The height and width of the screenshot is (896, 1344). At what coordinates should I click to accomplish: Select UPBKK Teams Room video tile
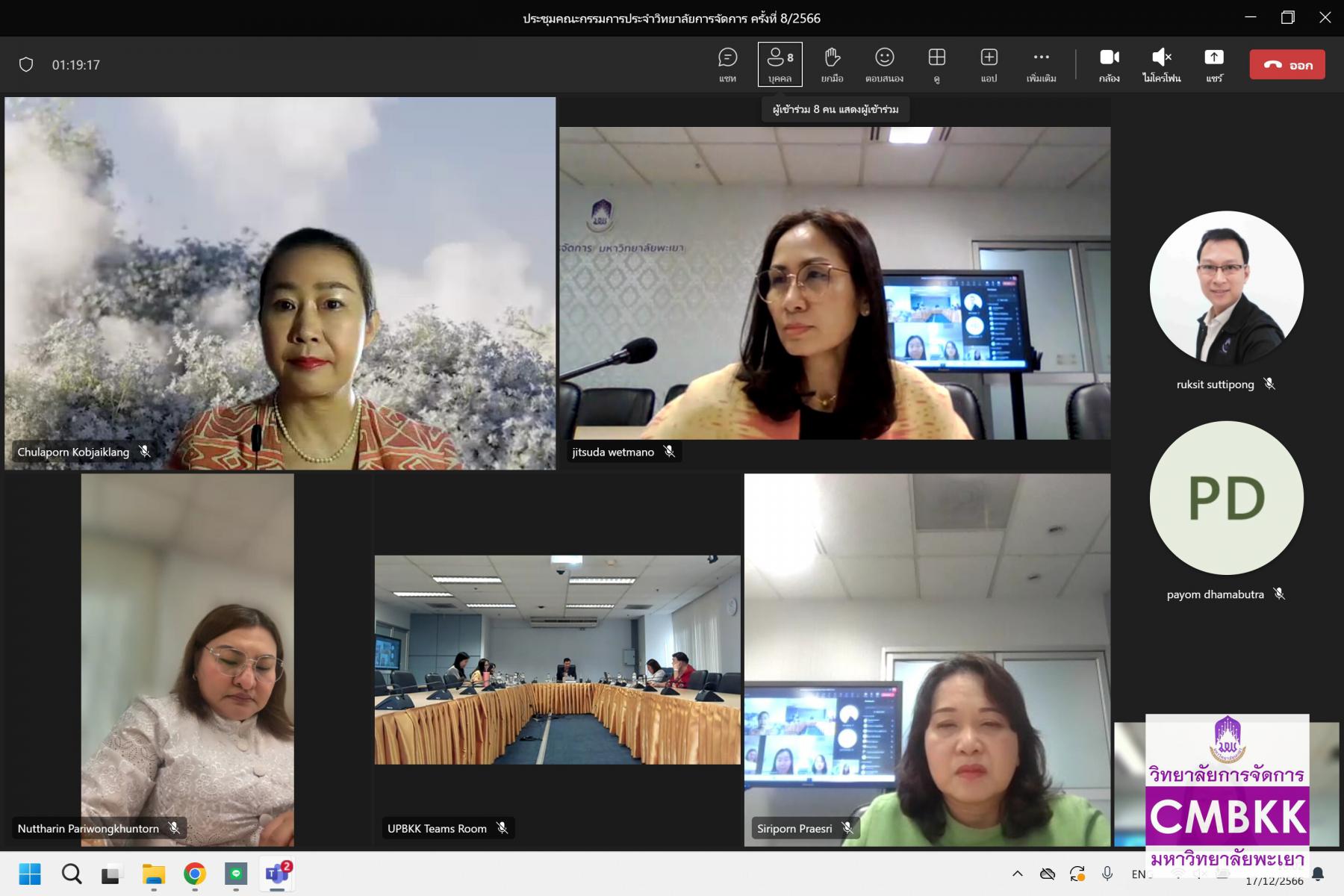pos(558,659)
